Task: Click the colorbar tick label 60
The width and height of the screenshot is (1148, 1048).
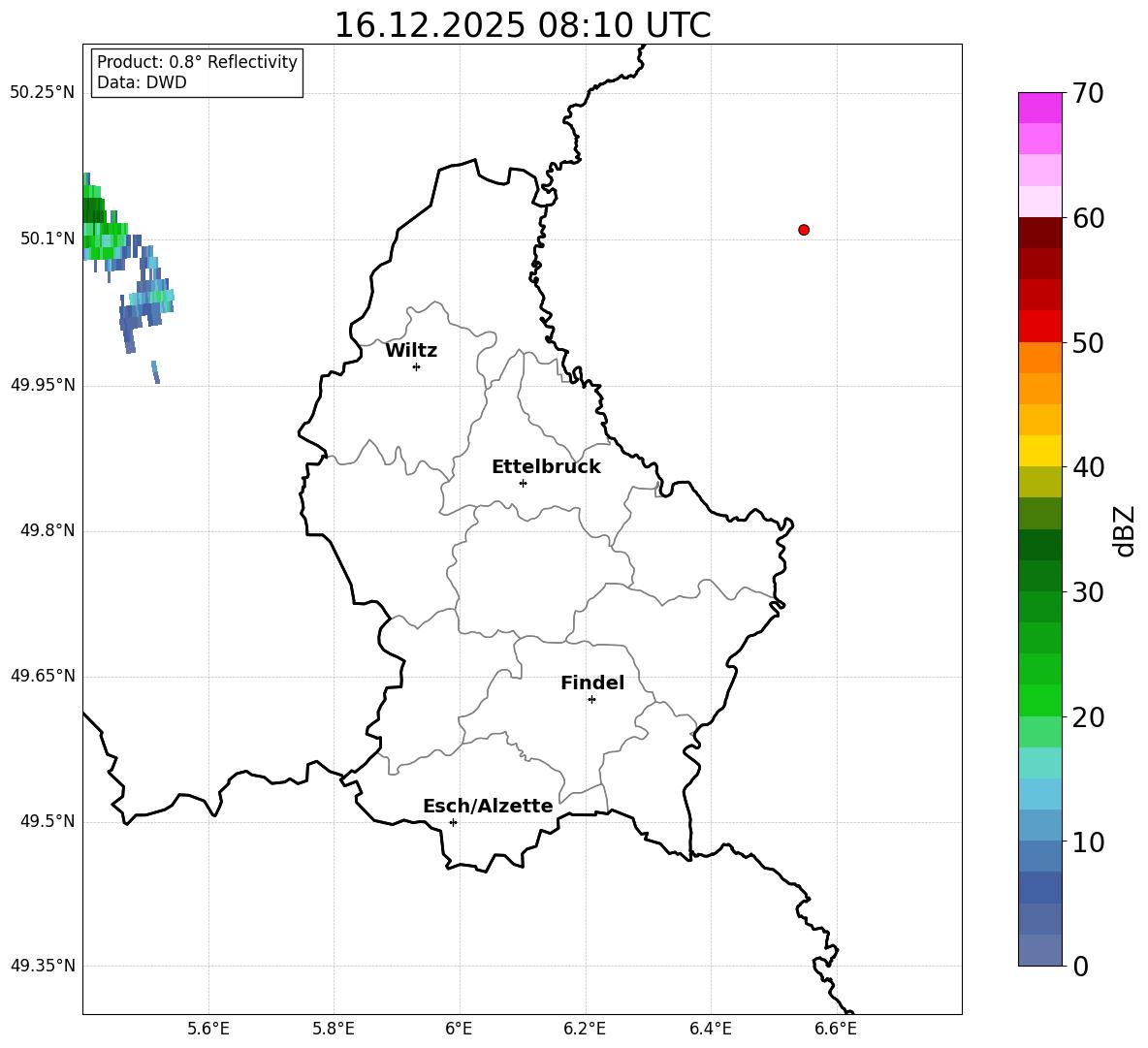Action: pyautogui.click(x=1088, y=218)
